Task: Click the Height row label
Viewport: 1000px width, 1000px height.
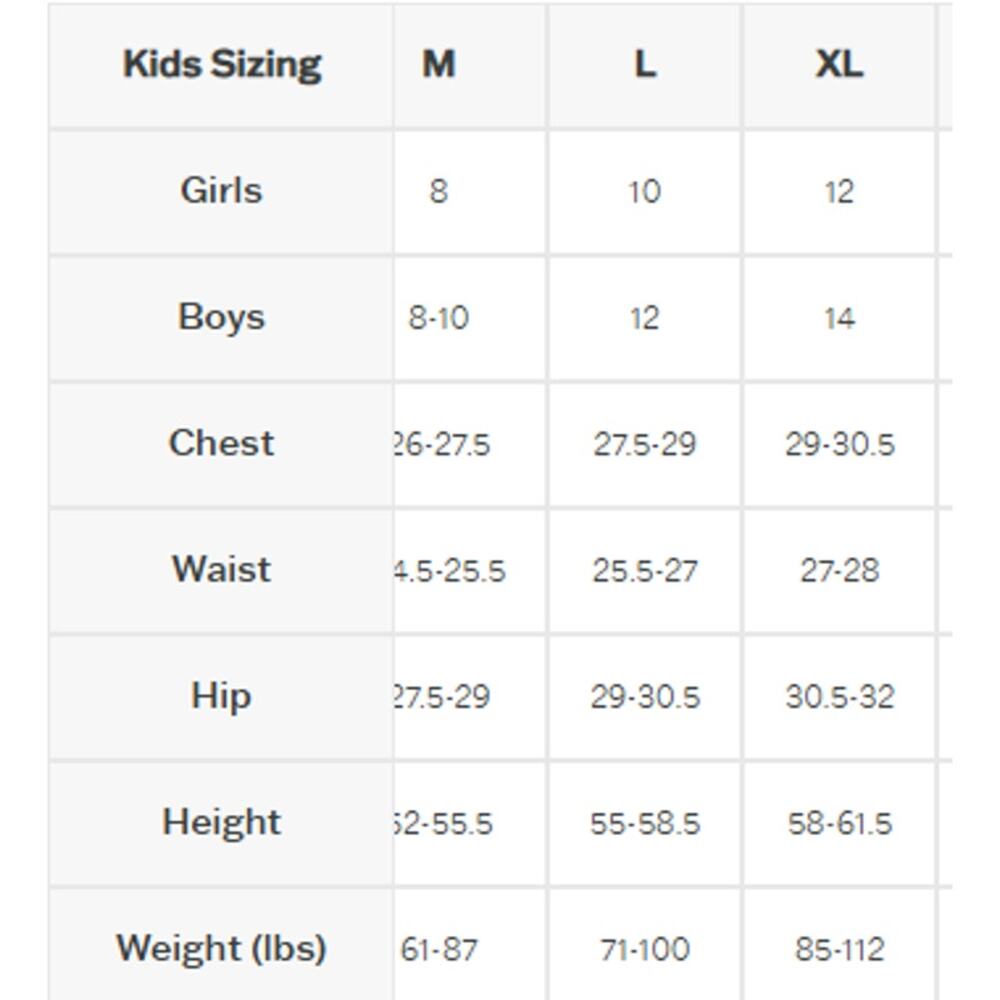Action: point(221,822)
